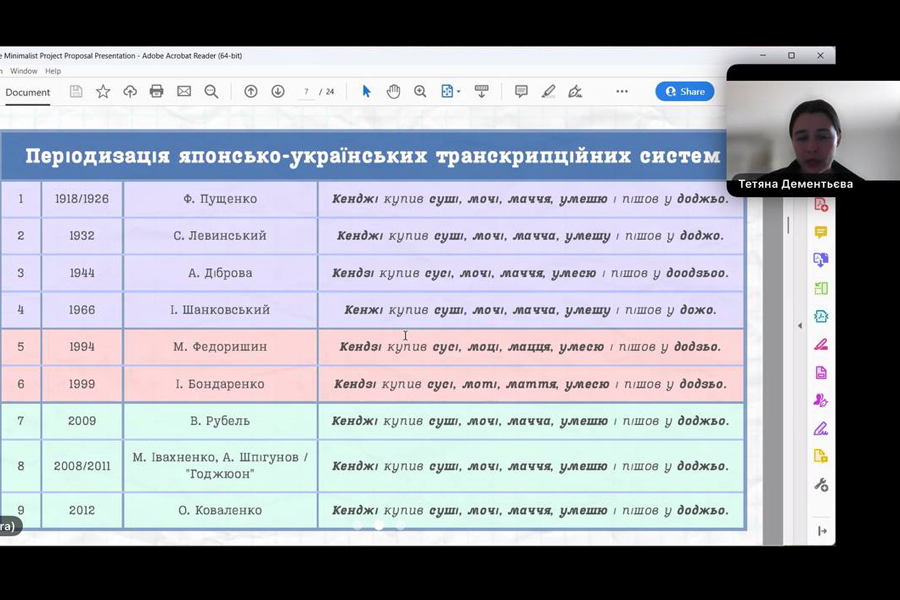Add a comment with speech bubble icon

[x=521, y=91]
